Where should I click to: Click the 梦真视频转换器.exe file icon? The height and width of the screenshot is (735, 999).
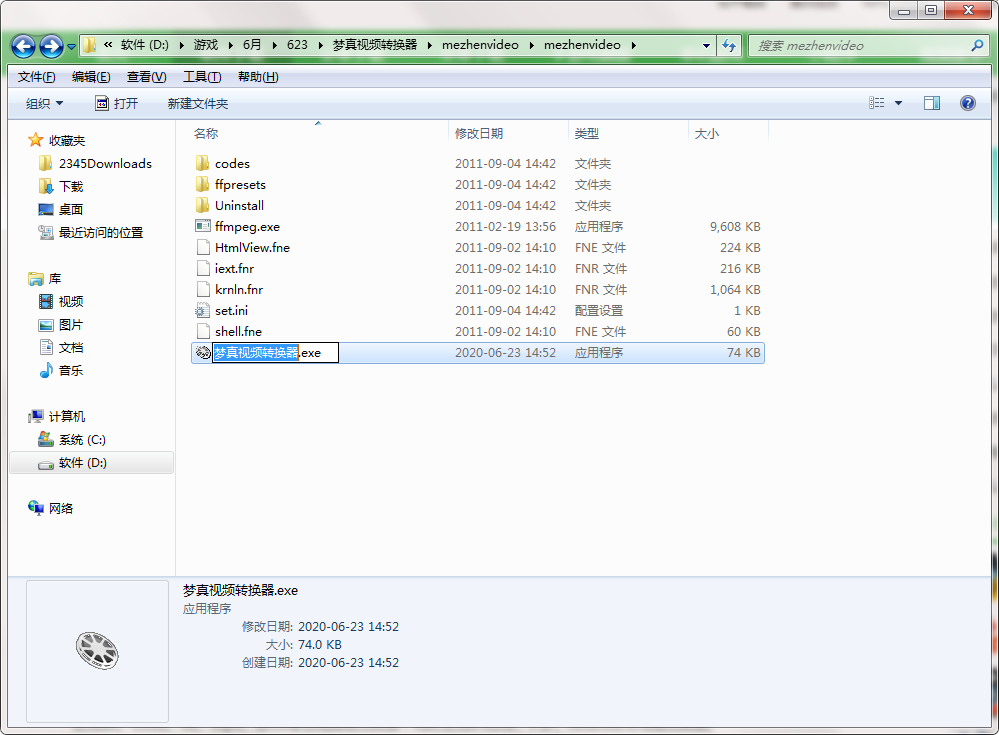[203, 352]
